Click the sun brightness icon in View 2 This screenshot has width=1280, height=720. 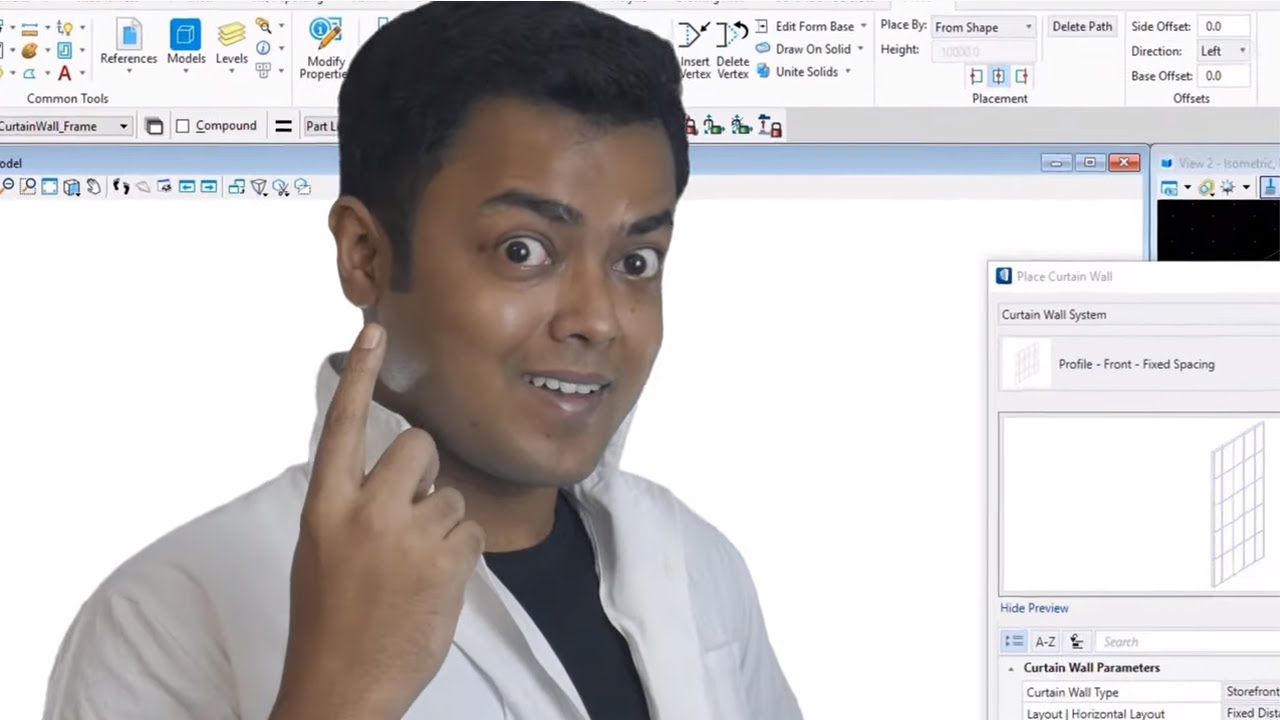click(1226, 188)
